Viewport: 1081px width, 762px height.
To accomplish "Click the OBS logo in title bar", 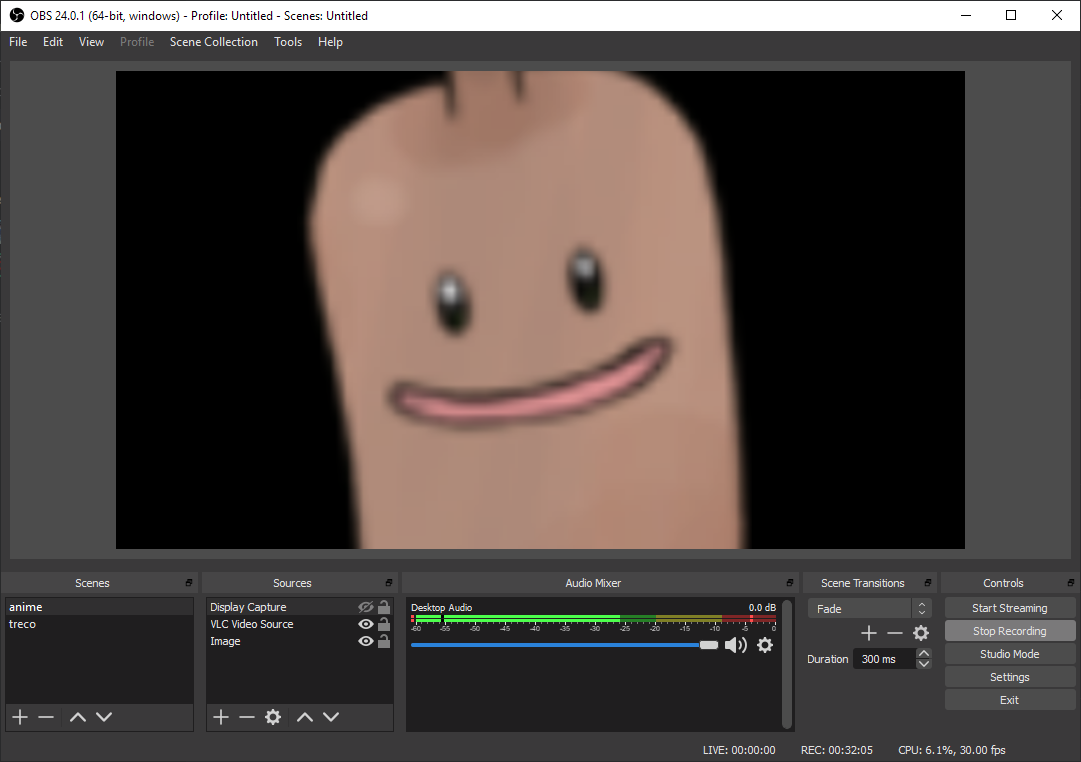I will (17, 15).
